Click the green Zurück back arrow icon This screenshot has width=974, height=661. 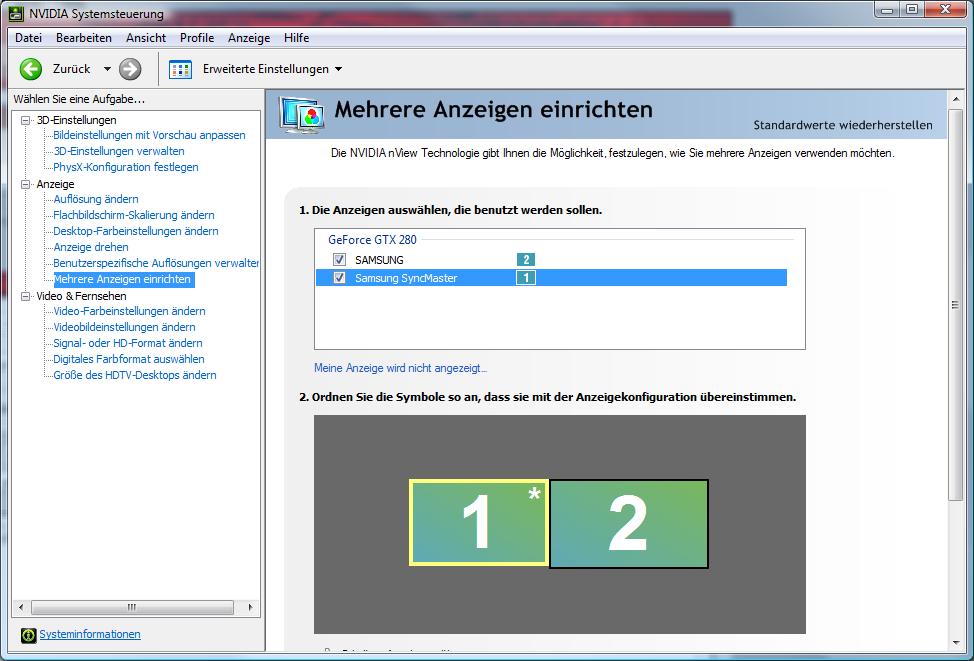30,69
